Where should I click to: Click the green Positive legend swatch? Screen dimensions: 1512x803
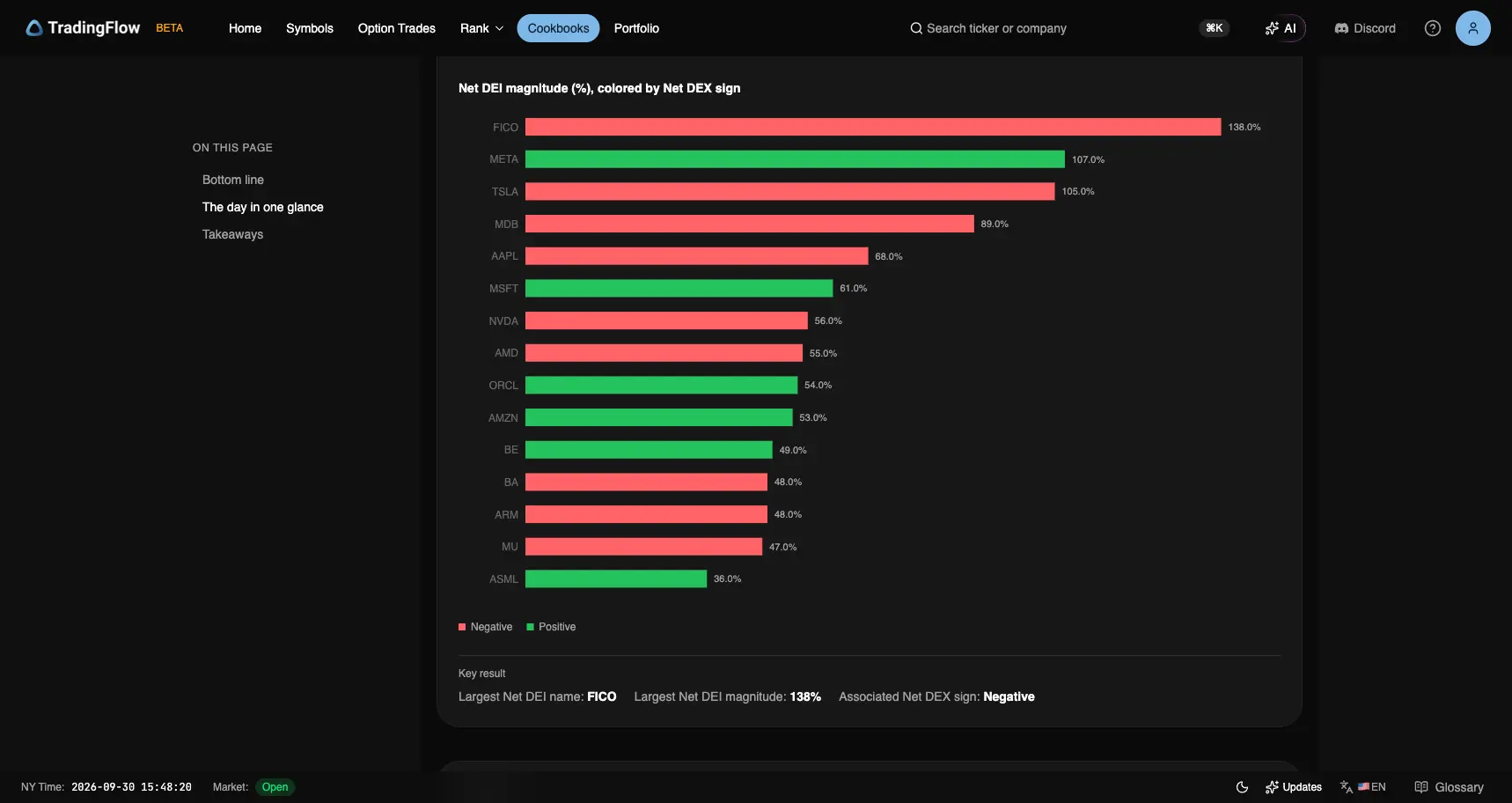(x=530, y=627)
